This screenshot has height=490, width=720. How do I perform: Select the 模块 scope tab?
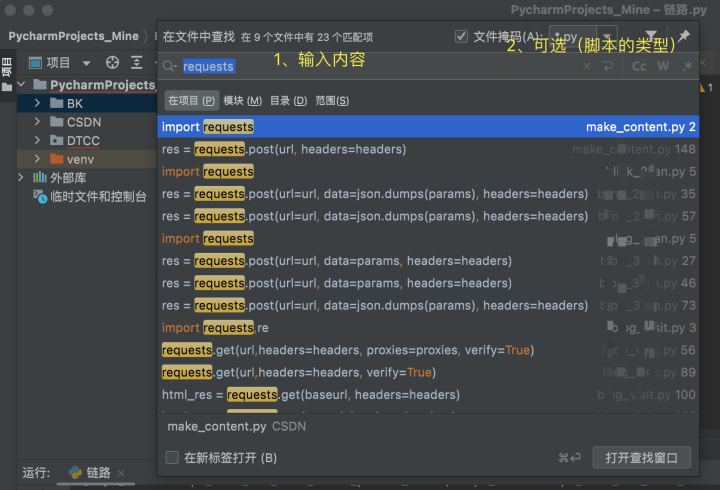(x=242, y=101)
